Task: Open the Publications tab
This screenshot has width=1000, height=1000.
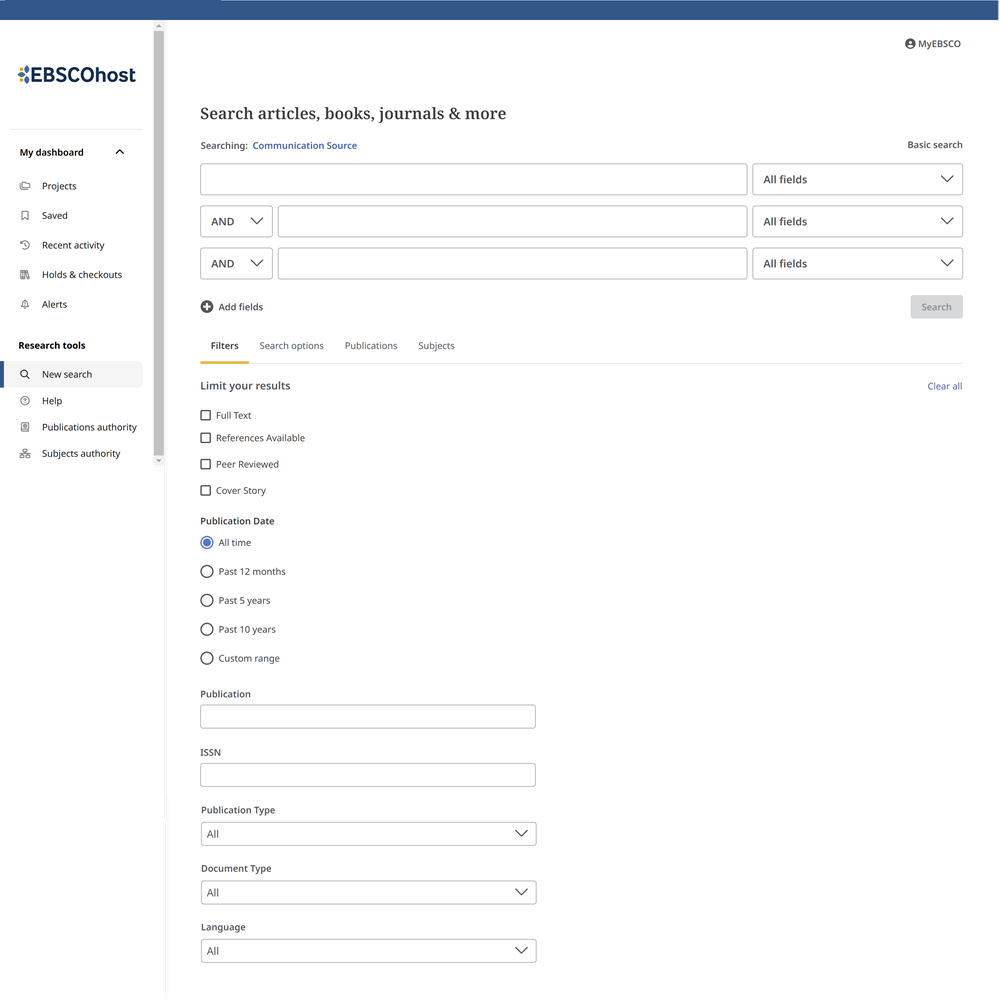Action: [371, 346]
